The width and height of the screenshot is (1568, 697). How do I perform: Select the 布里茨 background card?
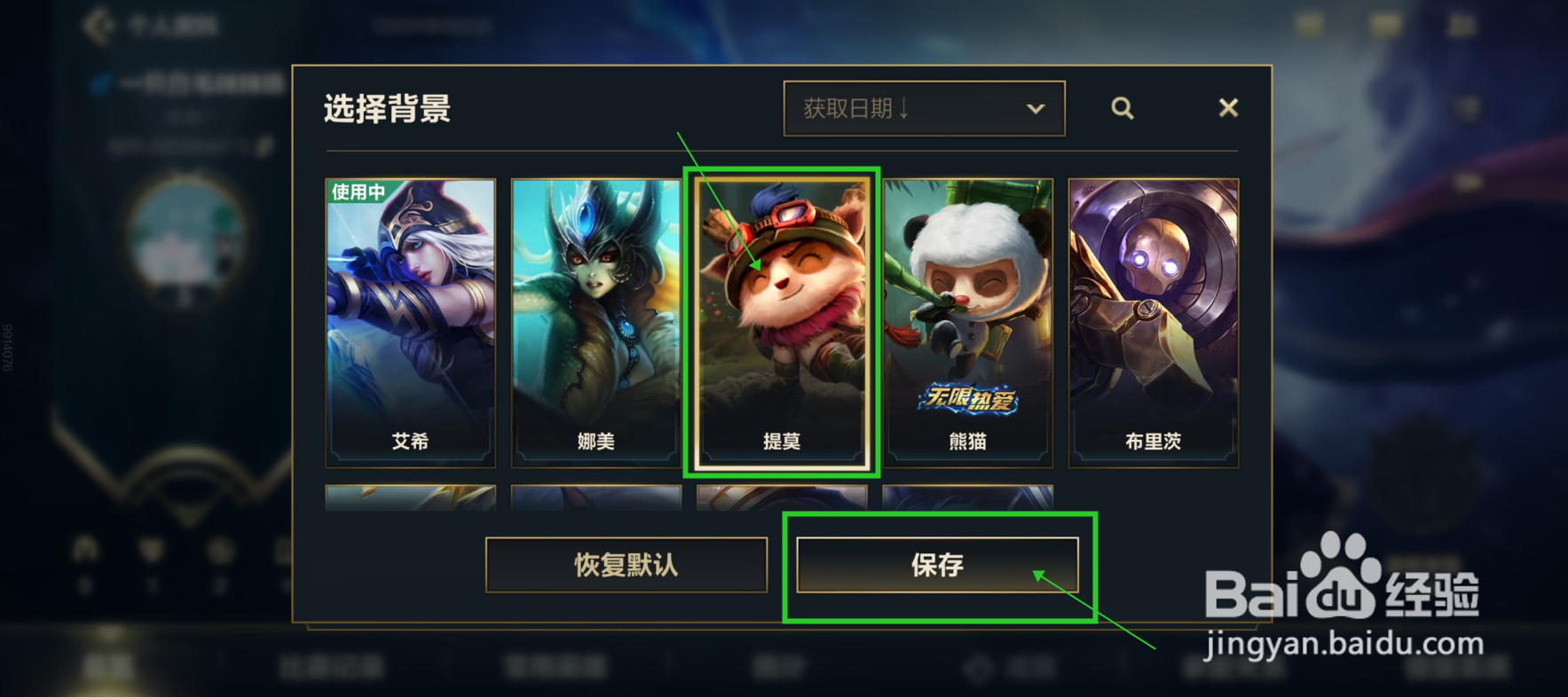(1153, 323)
